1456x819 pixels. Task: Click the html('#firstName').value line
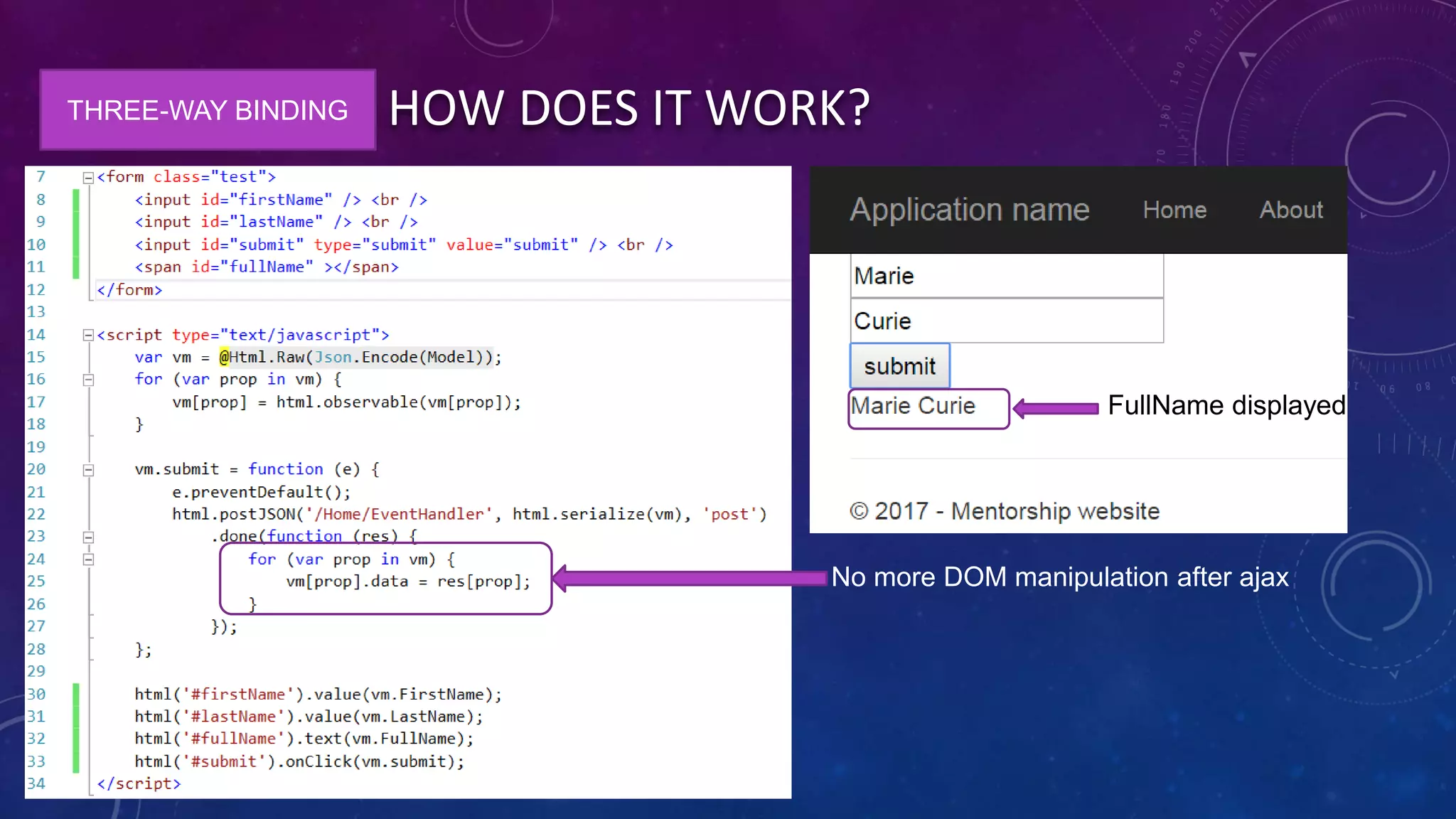click(318, 695)
